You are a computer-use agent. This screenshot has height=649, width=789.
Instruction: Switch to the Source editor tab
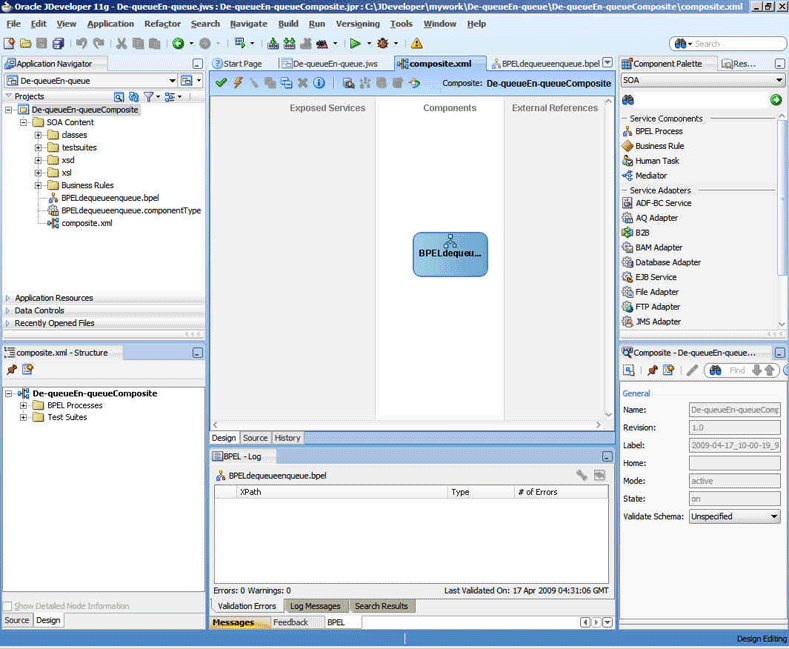coord(255,438)
